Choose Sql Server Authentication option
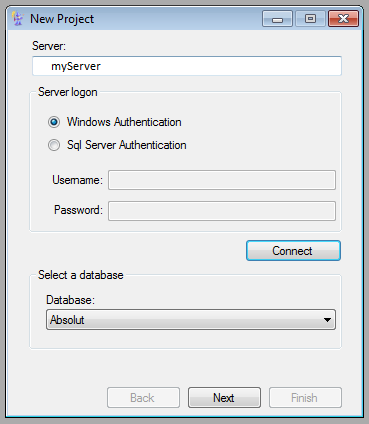The height and width of the screenshot is (424, 369). click(54, 145)
